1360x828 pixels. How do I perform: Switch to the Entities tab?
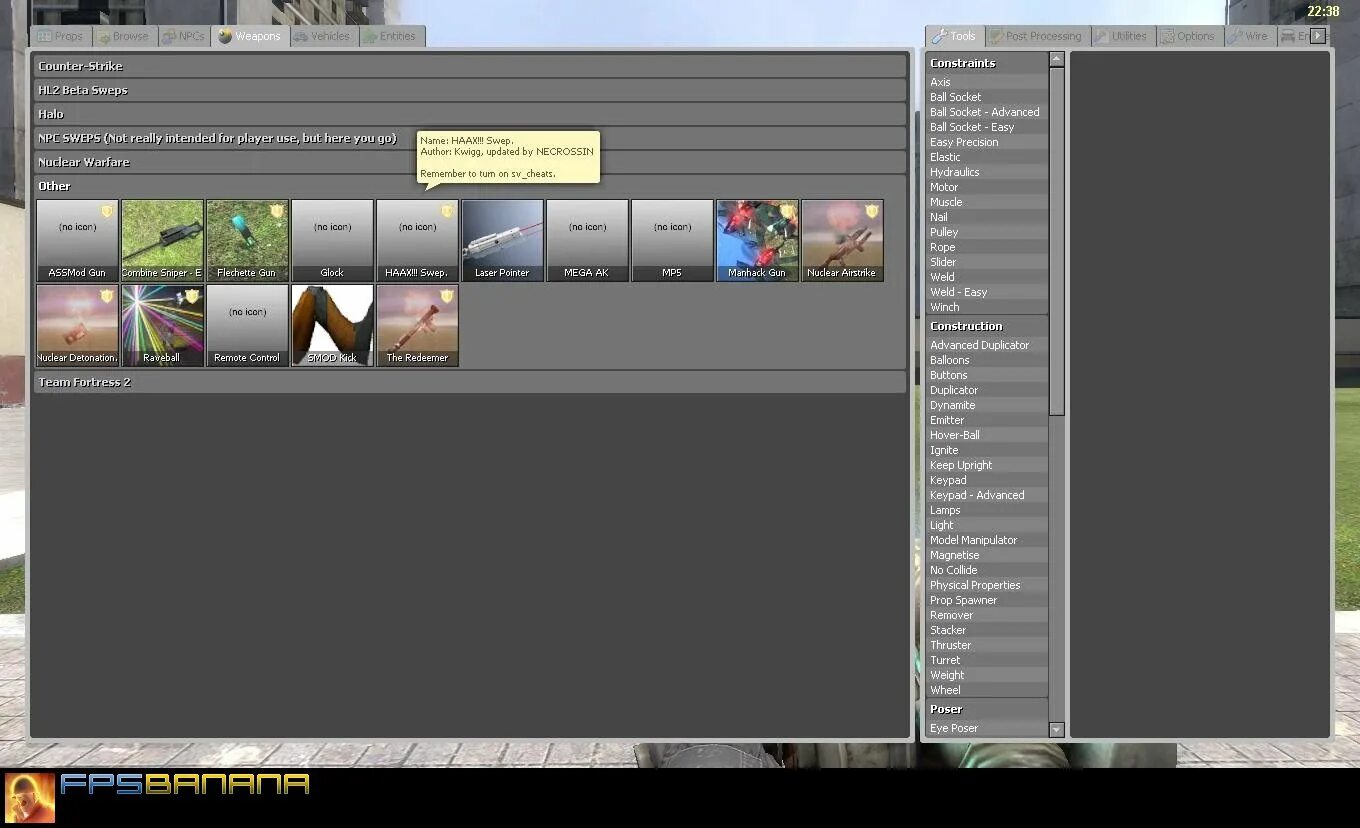coord(391,36)
